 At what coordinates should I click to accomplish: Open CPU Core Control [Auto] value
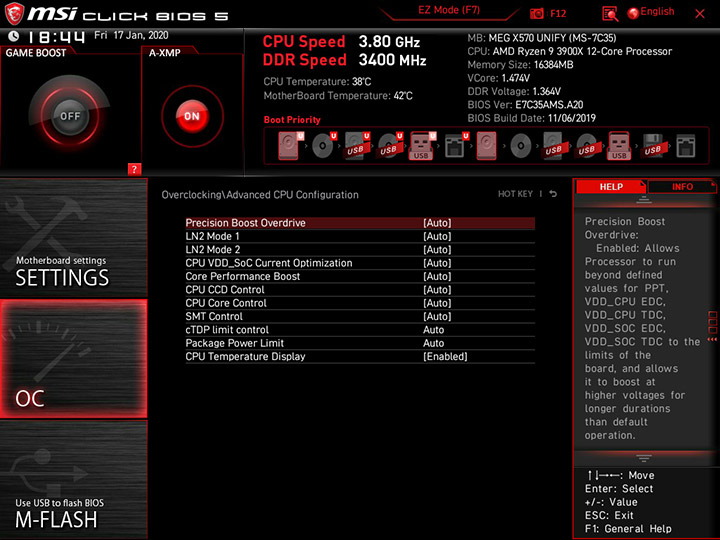point(437,303)
